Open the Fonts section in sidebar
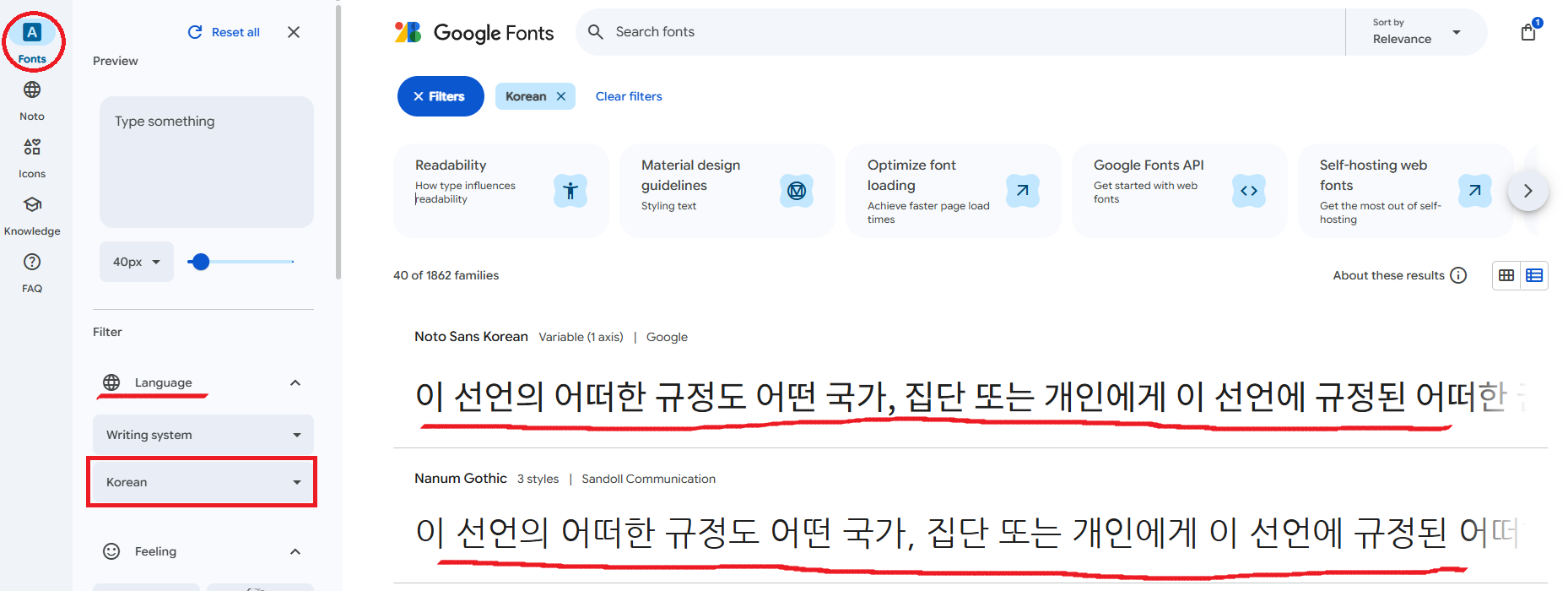Viewport: 1568px width, 591px height. 32,41
